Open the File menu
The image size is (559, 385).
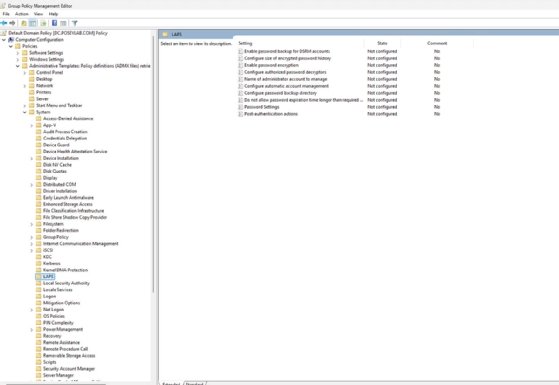pos(6,14)
